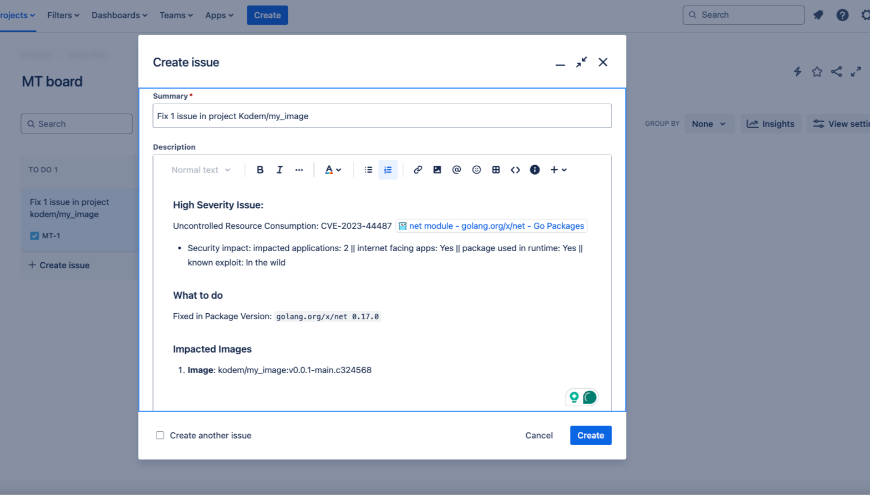
Task: Insert bullet list
Action: pos(368,170)
